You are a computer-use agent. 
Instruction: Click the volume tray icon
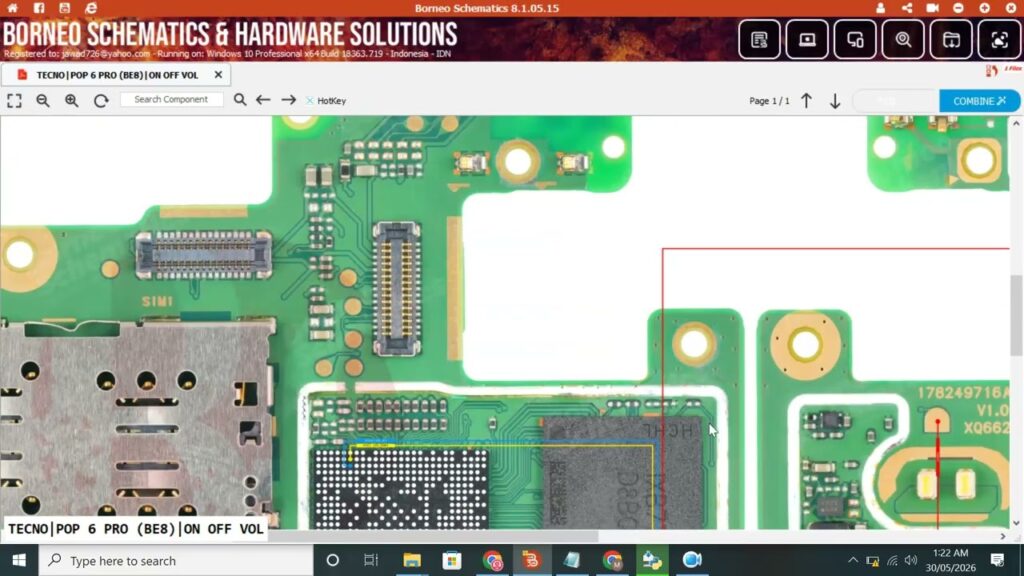point(912,560)
